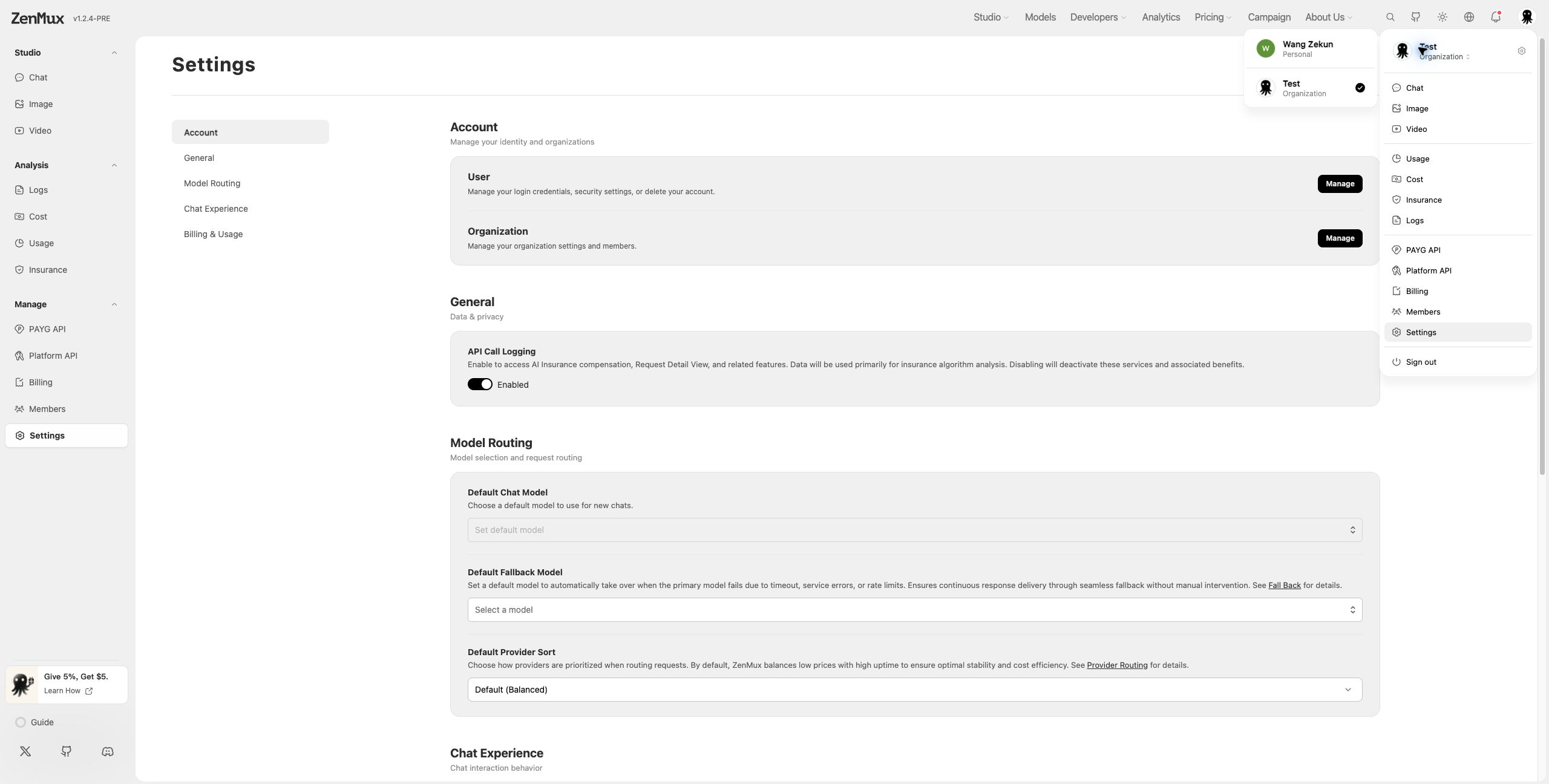Switch to Billing & Usage settings tab

tap(251, 234)
